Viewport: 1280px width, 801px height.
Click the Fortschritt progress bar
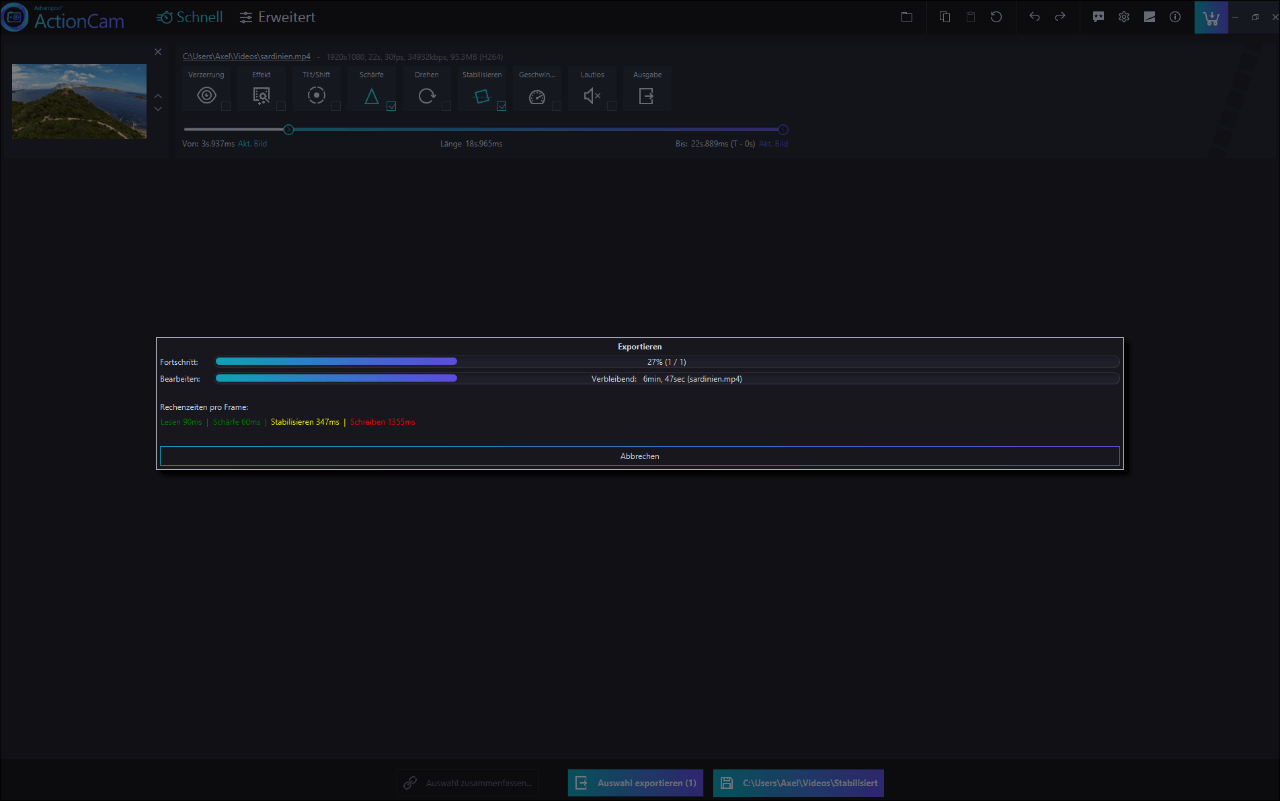click(667, 362)
